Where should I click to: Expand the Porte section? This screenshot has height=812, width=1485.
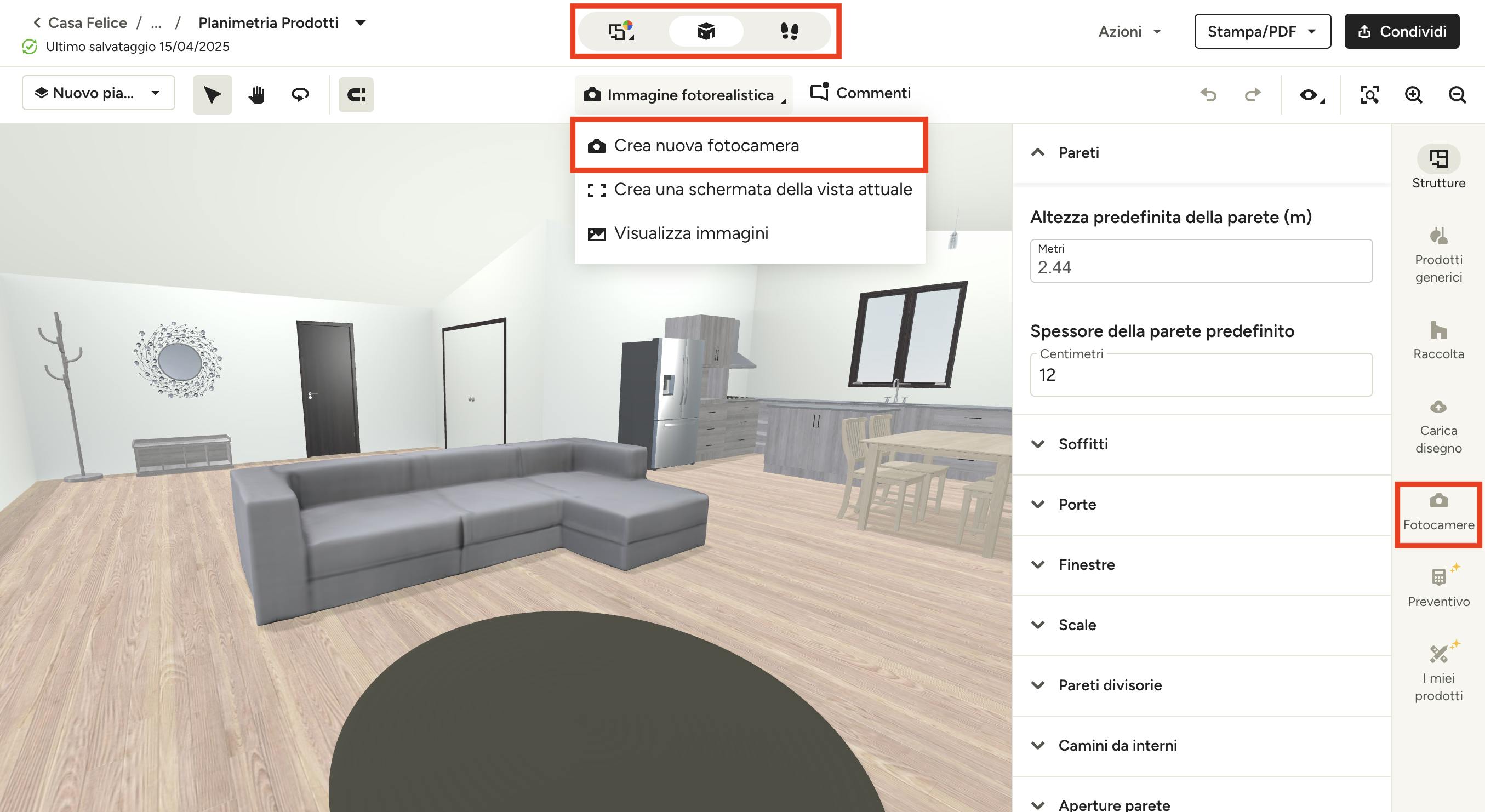coord(1201,505)
